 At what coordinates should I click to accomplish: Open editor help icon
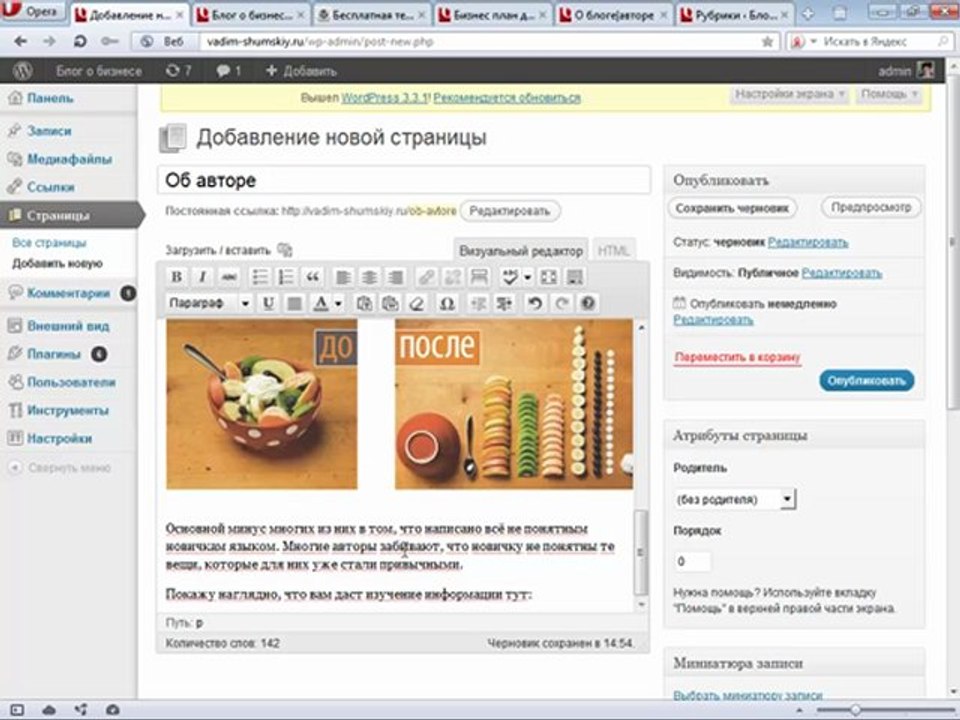coord(588,303)
